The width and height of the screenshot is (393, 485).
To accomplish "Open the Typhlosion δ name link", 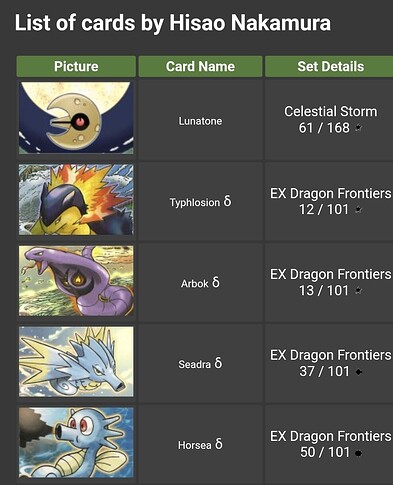I will tap(200, 202).
